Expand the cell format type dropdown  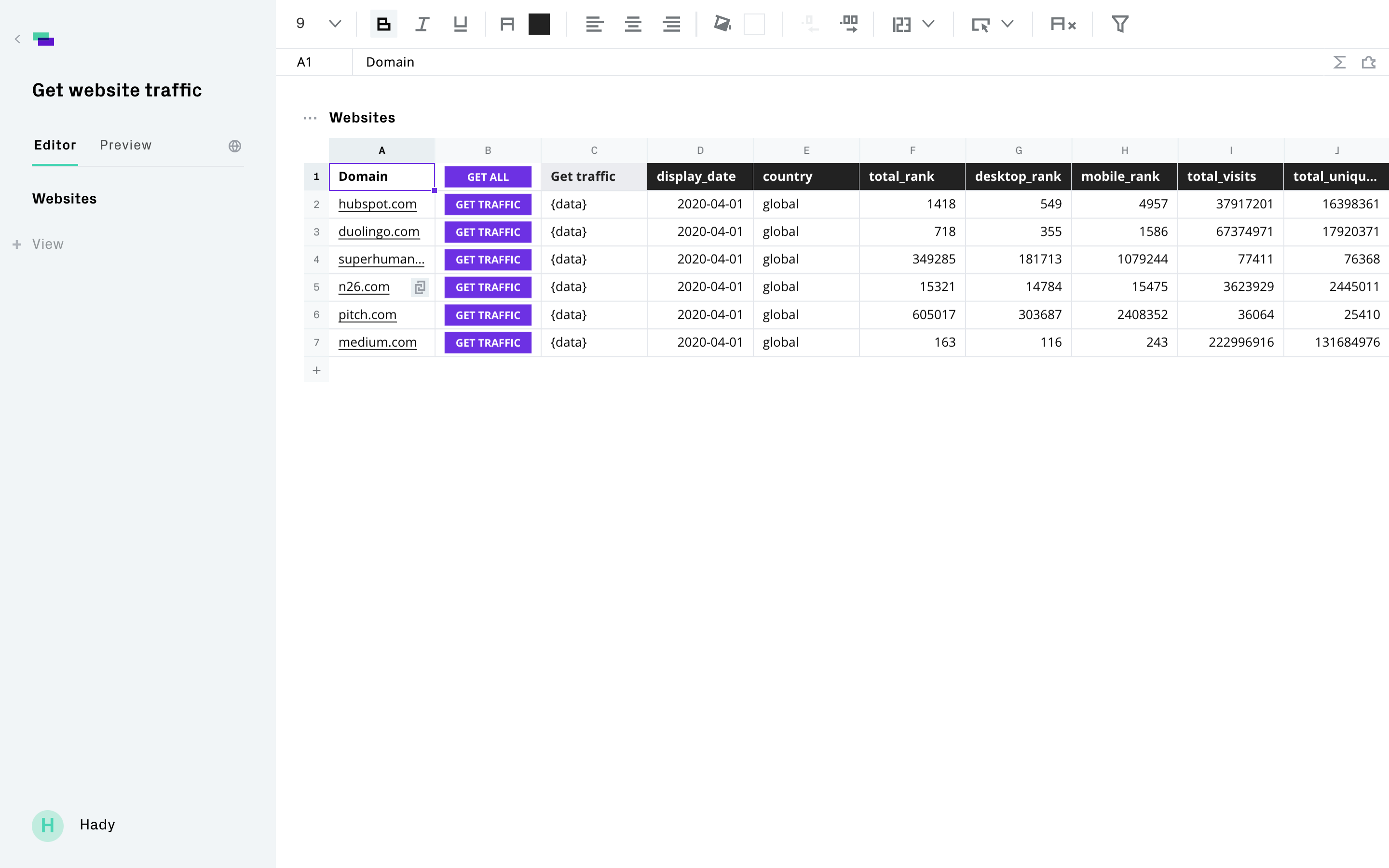click(928, 24)
